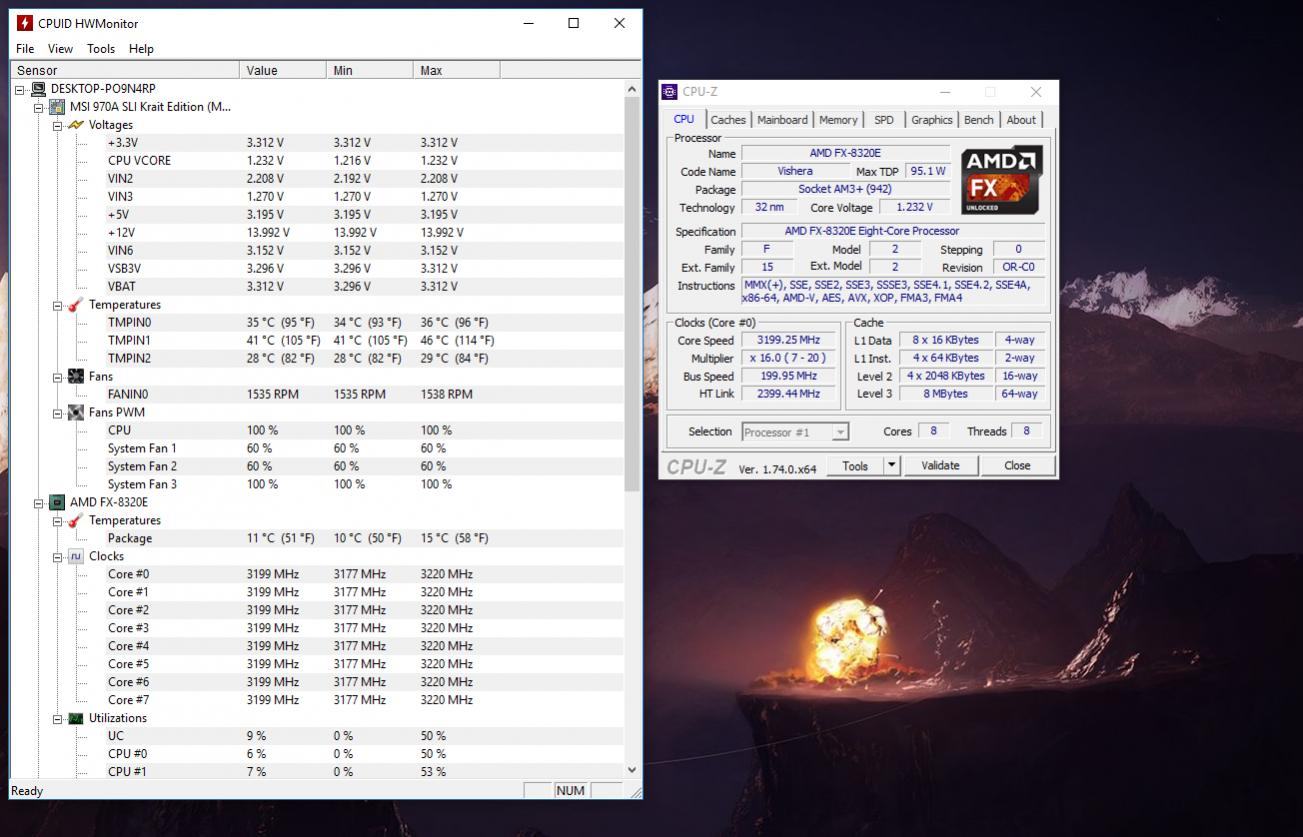Switch to the About tab in CPU-Z
Viewport: 1303px width, 837px height.
(x=1021, y=120)
